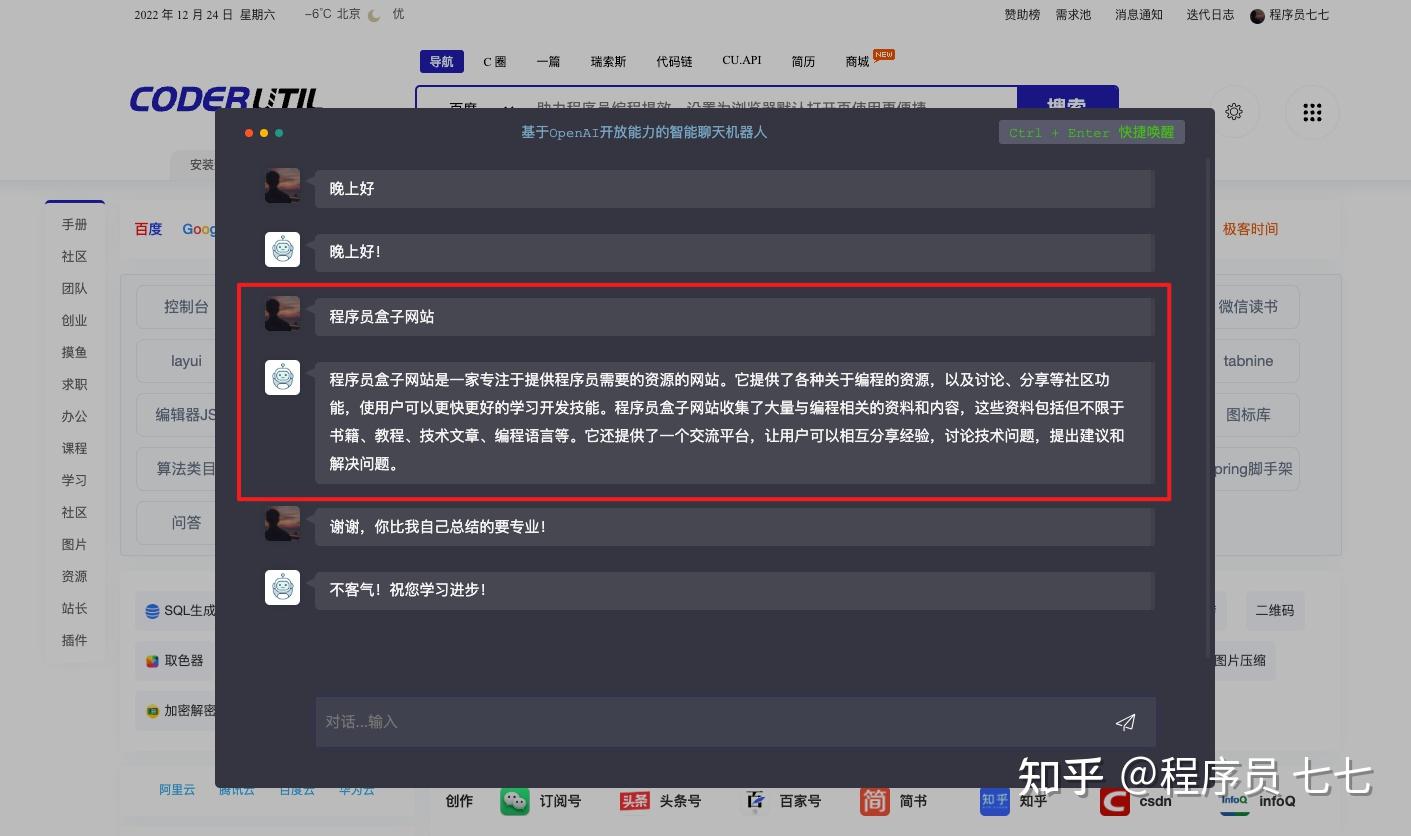Click the apps grid icon top right
The height and width of the screenshot is (836, 1411).
(x=1312, y=112)
